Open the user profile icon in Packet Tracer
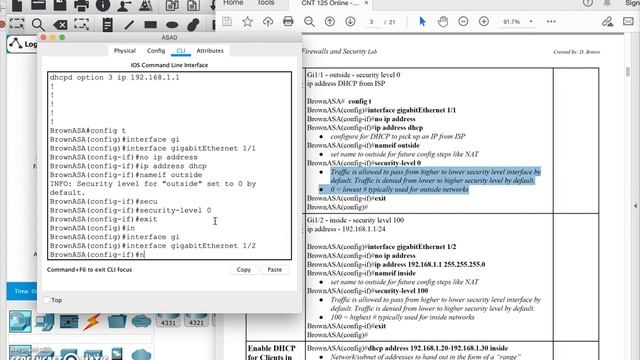 [124, 5]
